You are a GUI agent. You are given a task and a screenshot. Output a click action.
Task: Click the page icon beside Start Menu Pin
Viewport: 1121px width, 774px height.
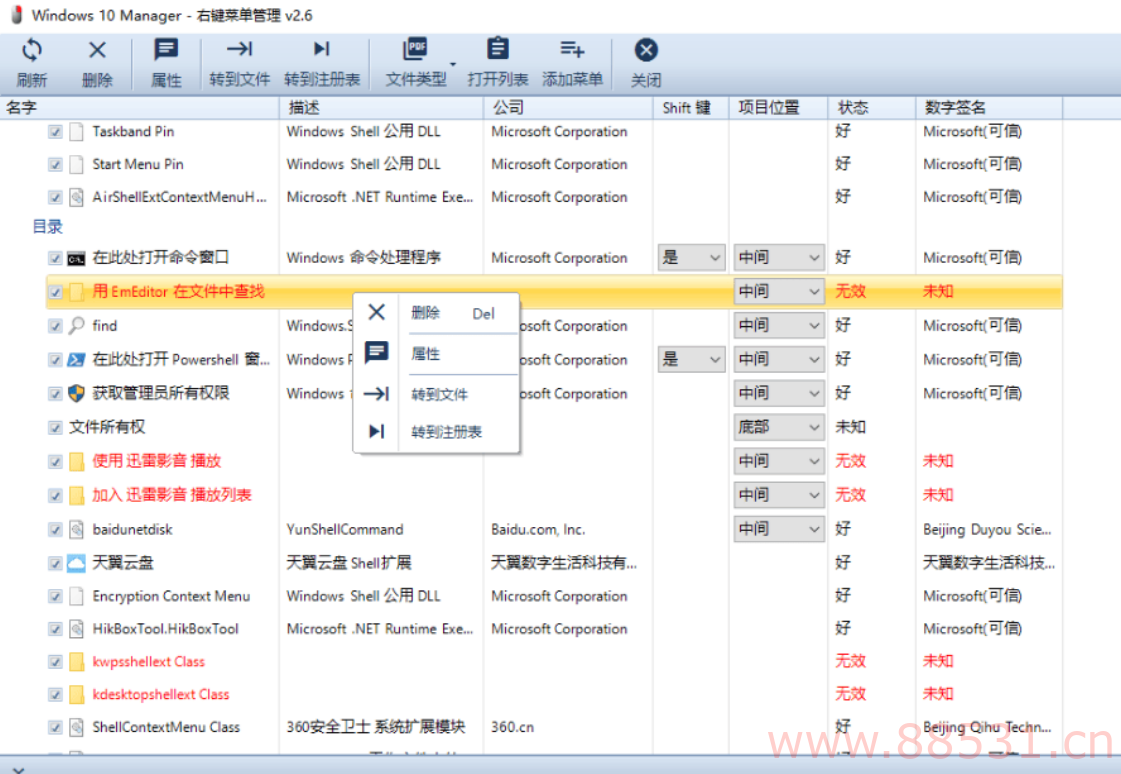click(76, 164)
